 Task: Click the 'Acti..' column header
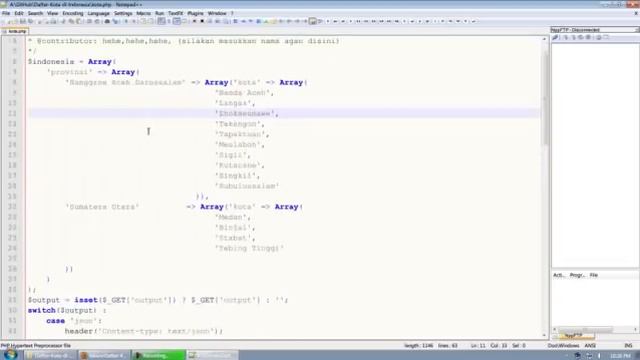tap(559, 276)
